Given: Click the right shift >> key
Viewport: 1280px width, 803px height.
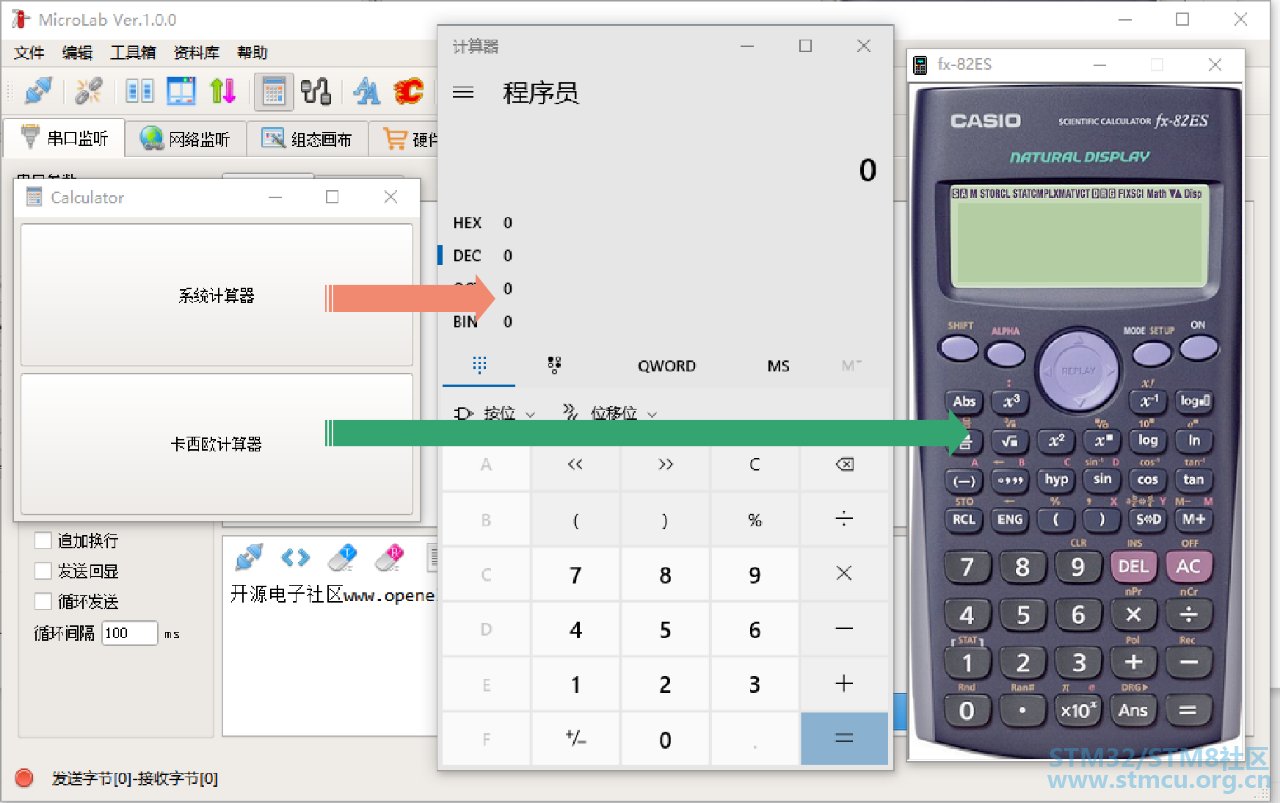Looking at the screenshot, I should coord(665,464).
